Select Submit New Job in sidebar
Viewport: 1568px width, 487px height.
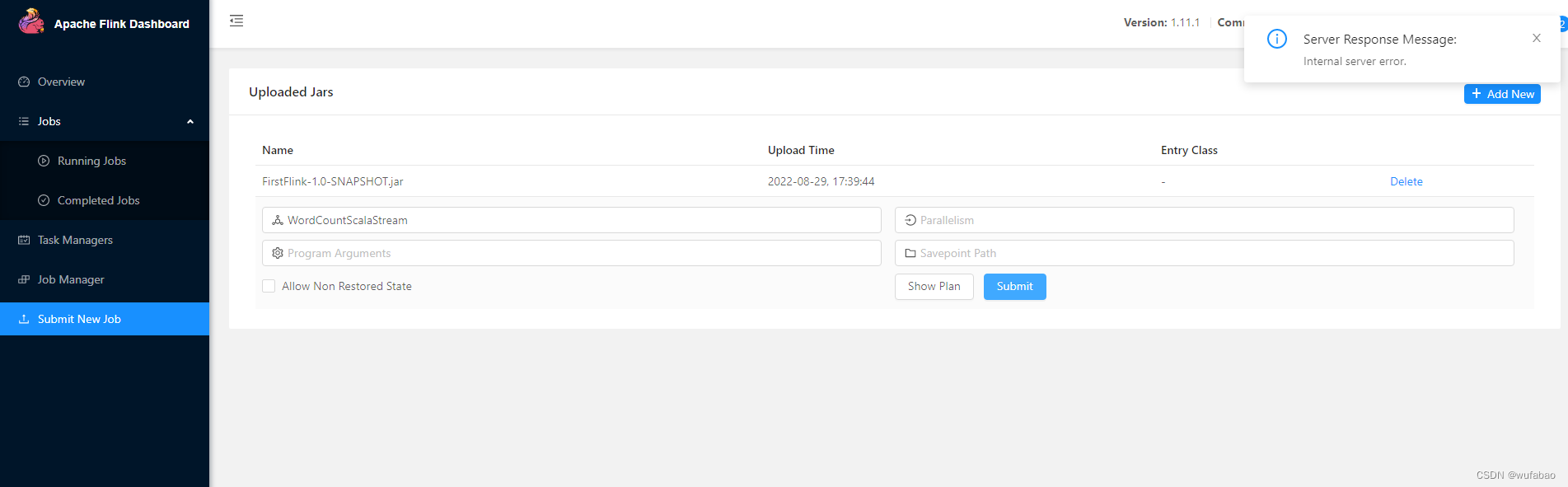click(105, 319)
